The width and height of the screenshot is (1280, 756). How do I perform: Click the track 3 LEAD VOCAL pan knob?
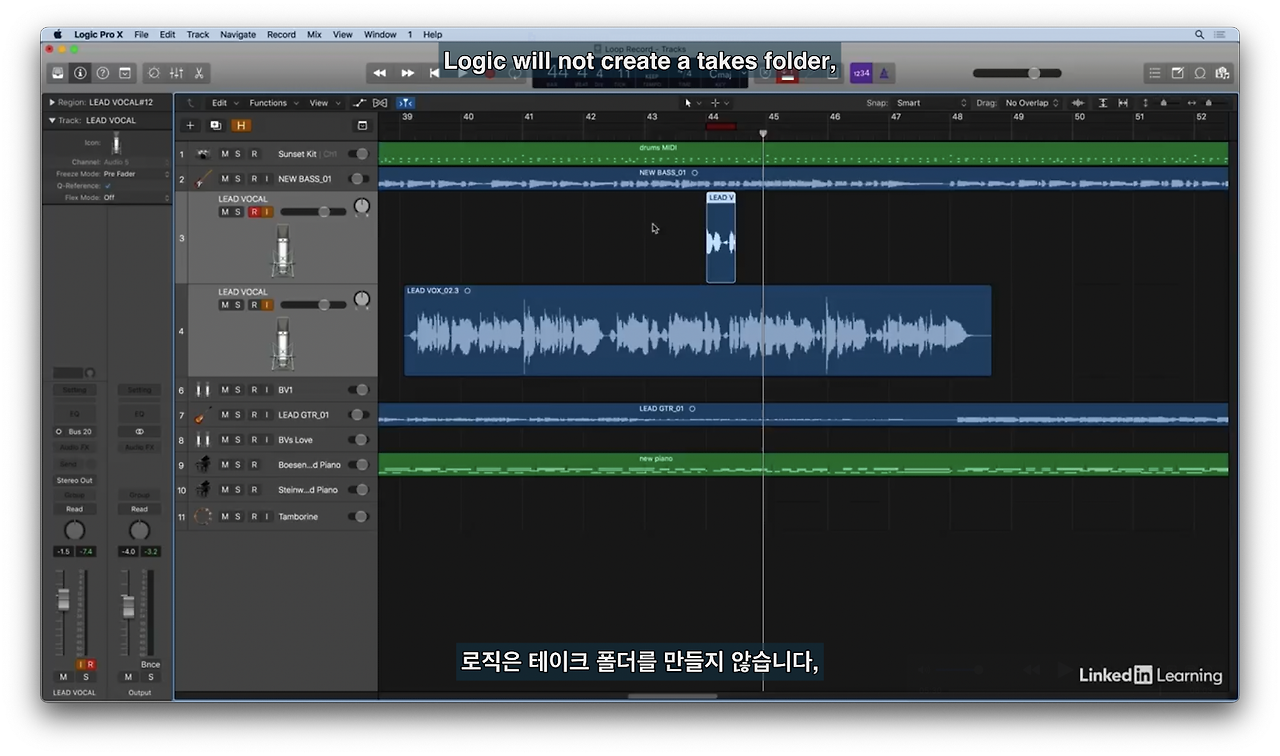point(362,207)
